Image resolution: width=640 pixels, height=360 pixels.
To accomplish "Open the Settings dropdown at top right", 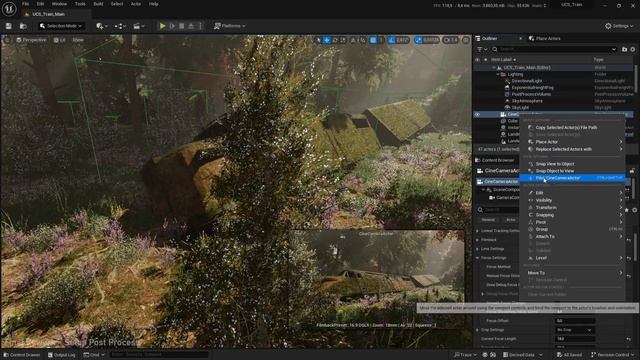I will (619, 26).
